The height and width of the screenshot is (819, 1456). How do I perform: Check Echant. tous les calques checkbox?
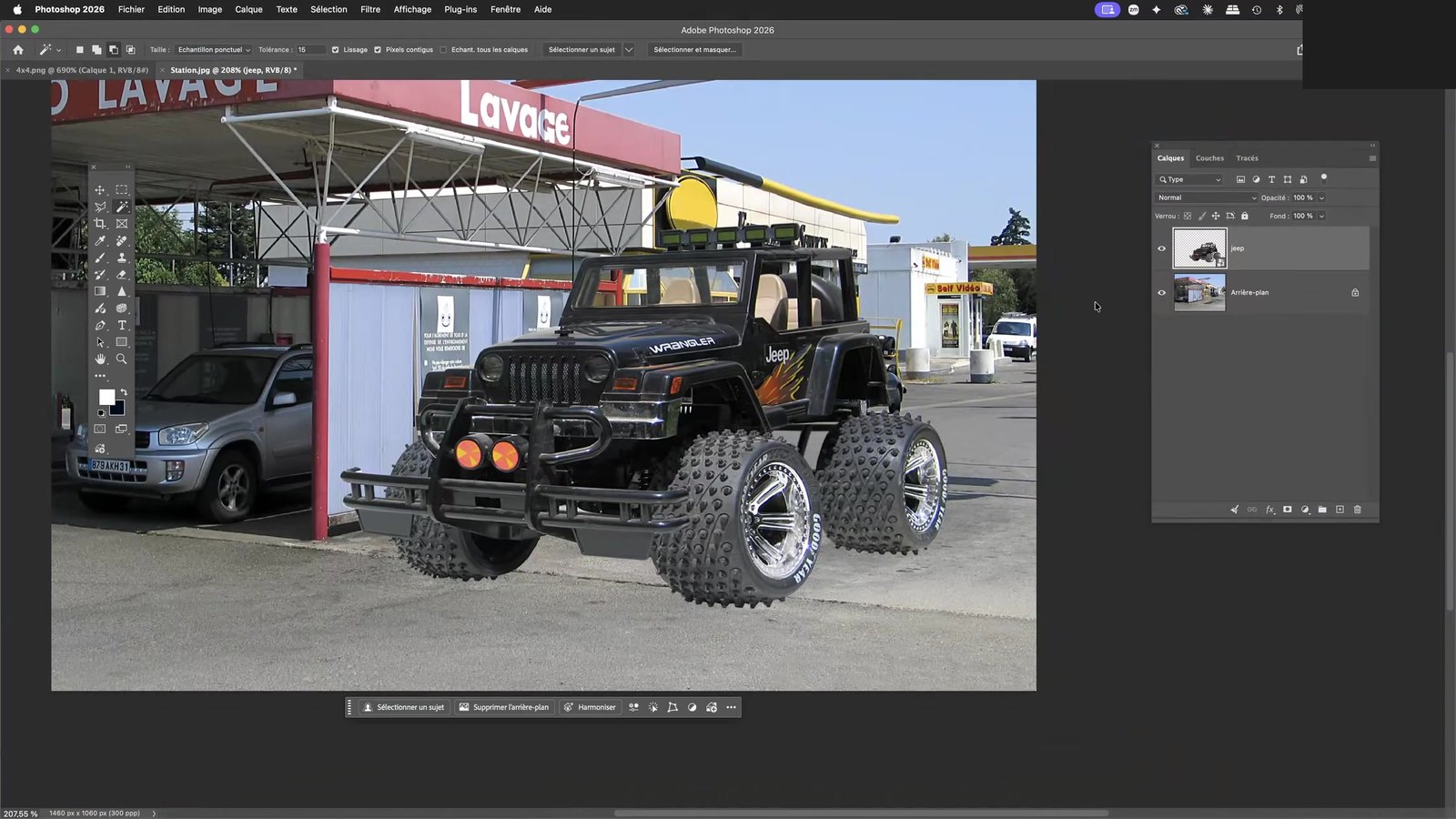coord(443,50)
